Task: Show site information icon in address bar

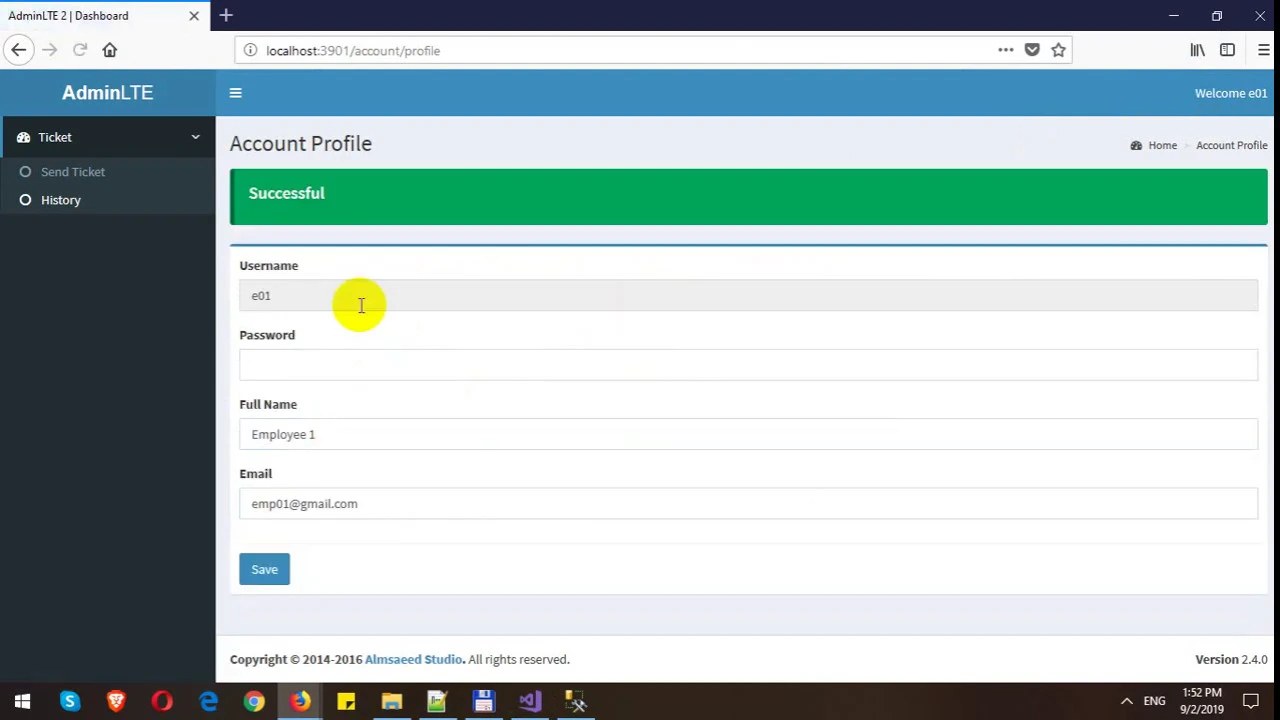Action: click(250, 50)
